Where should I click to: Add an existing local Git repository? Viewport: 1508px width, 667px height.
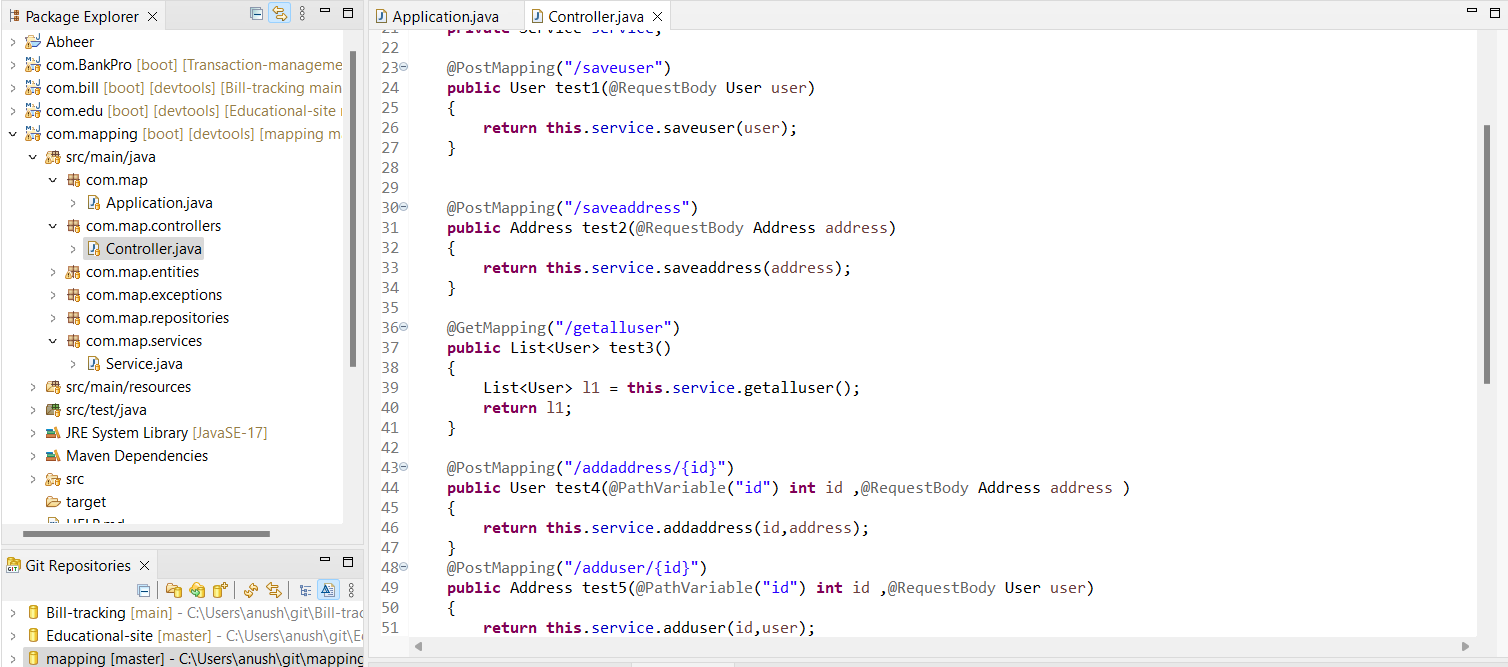click(x=172, y=590)
